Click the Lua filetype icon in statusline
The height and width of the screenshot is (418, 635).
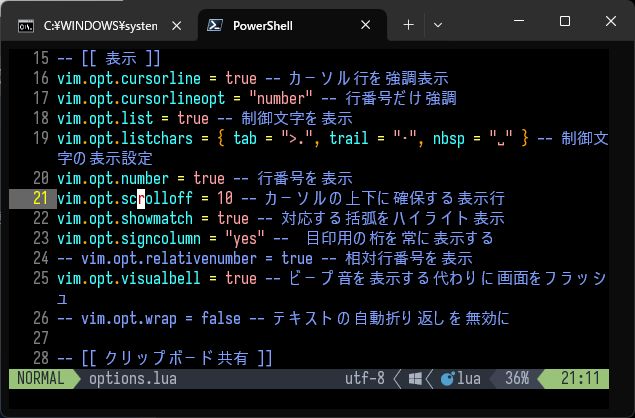pos(446,379)
